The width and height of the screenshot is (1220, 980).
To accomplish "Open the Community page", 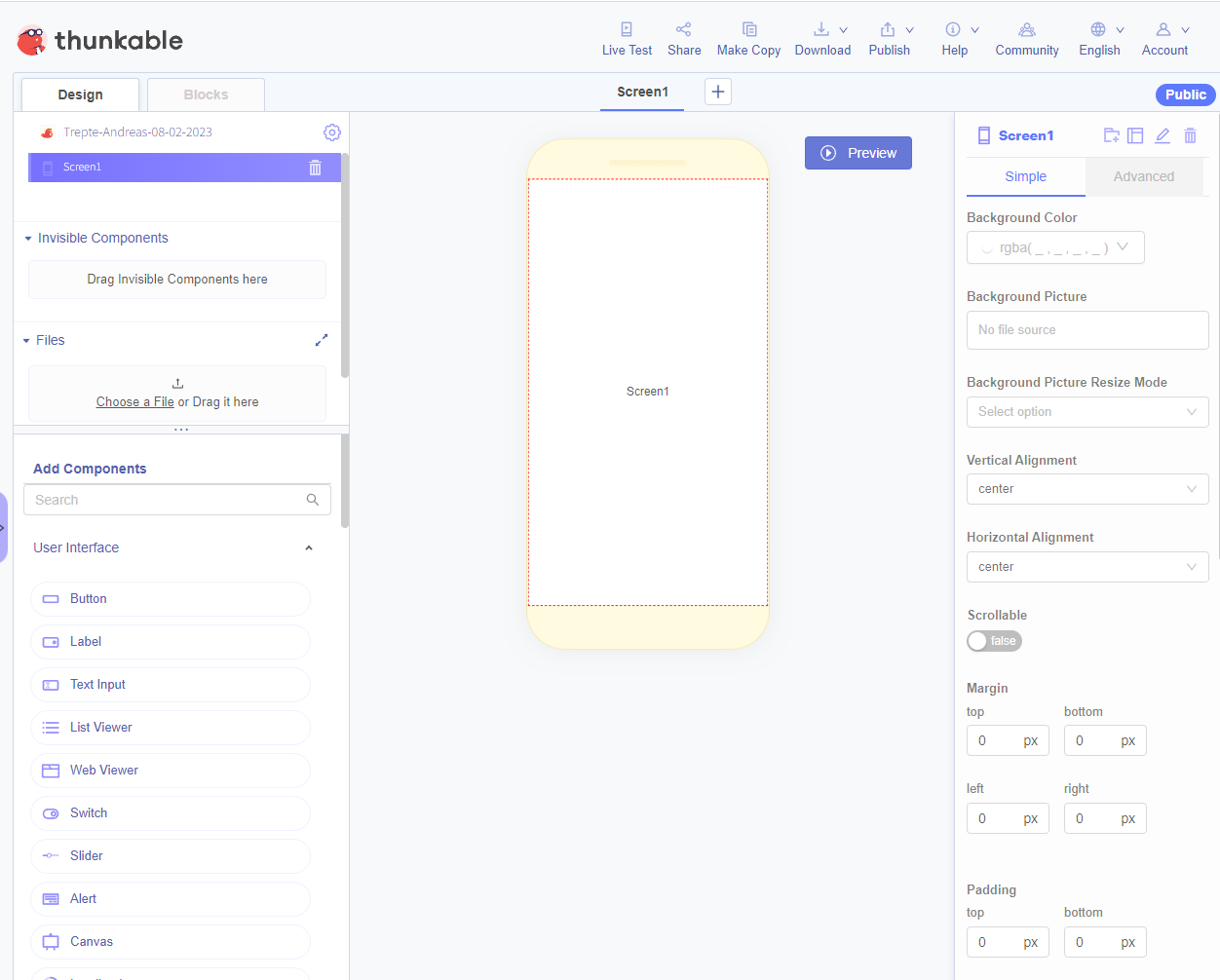I will click(1027, 39).
